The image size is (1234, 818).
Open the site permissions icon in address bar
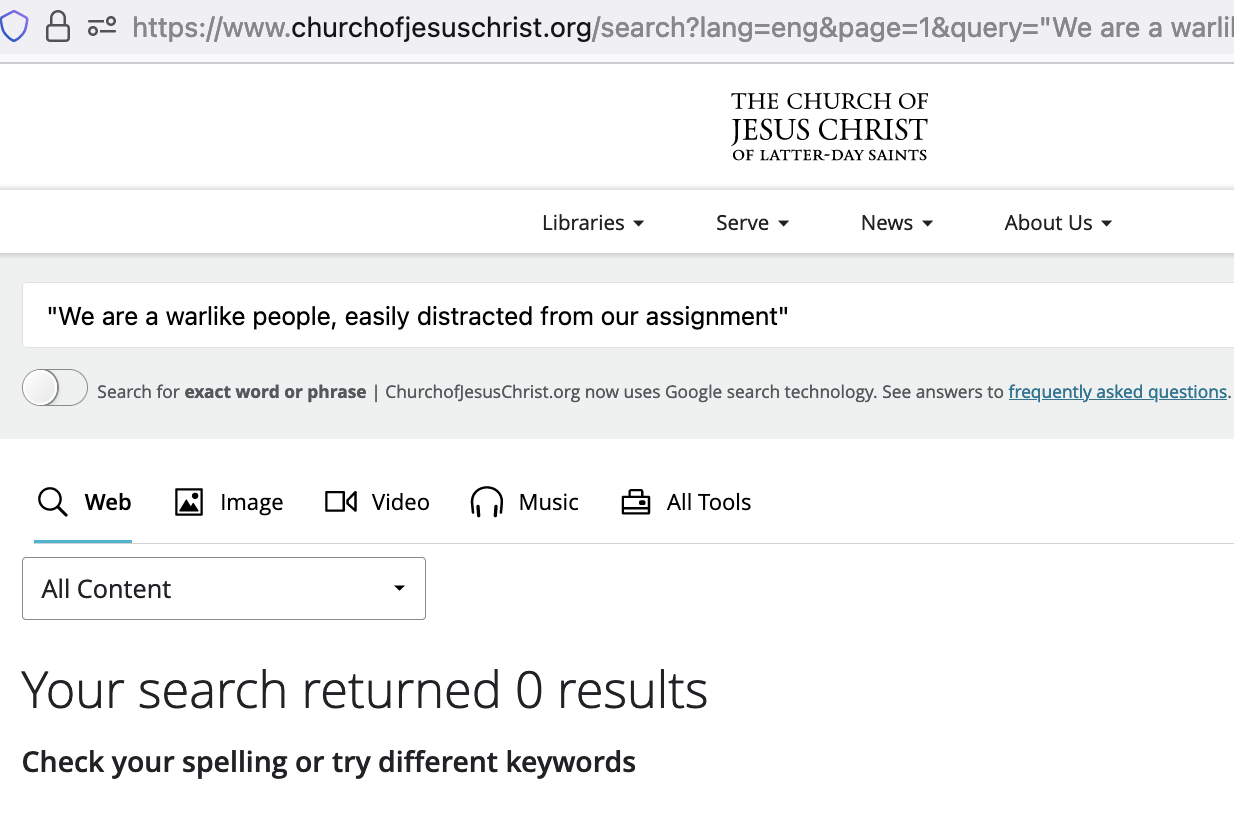pos(102,27)
